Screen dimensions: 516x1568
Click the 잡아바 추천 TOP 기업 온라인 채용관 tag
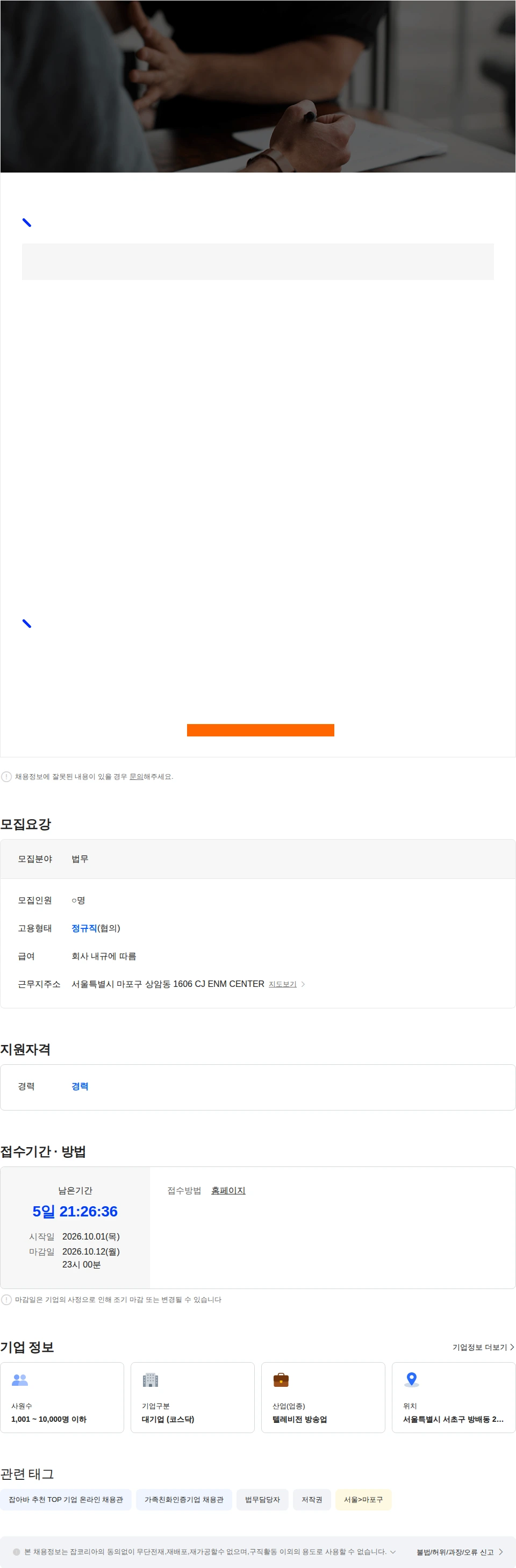pos(66,1500)
